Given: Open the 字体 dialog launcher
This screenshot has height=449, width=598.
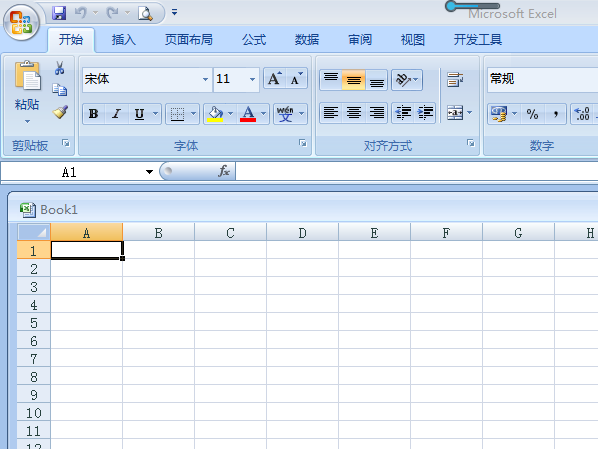Looking at the screenshot, I should click(303, 143).
